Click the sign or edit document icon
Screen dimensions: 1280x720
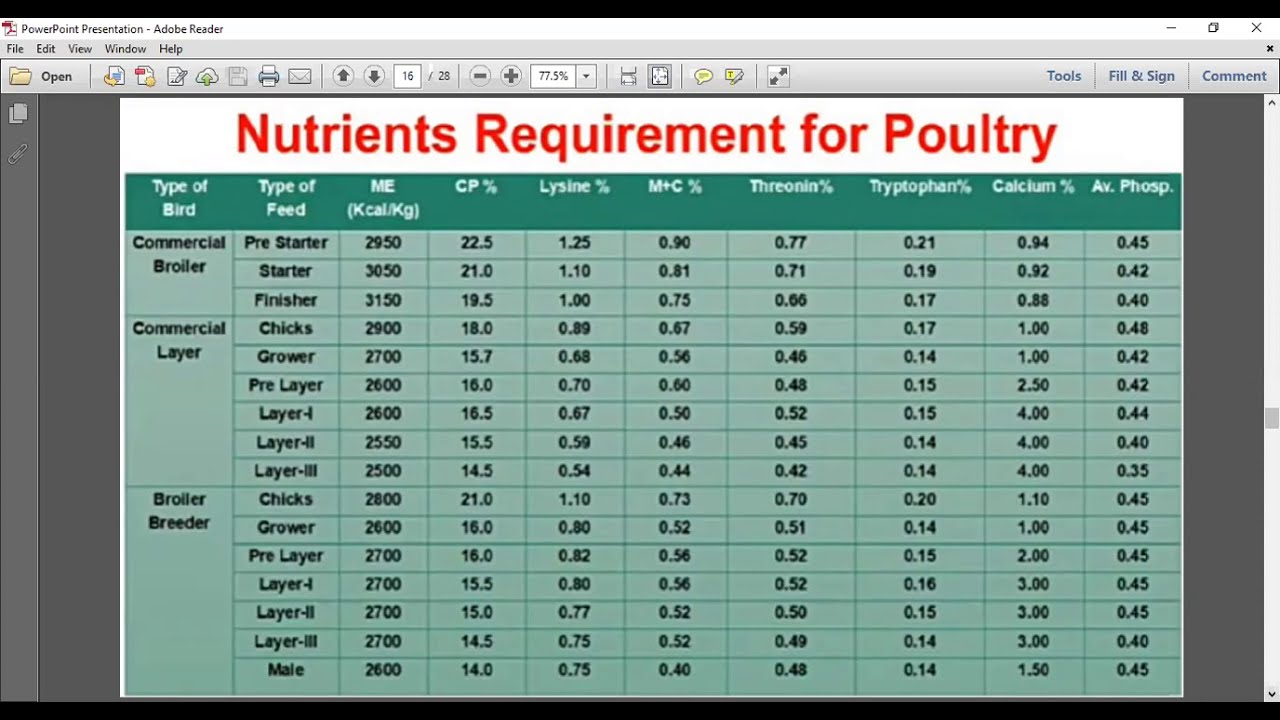coord(177,76)
